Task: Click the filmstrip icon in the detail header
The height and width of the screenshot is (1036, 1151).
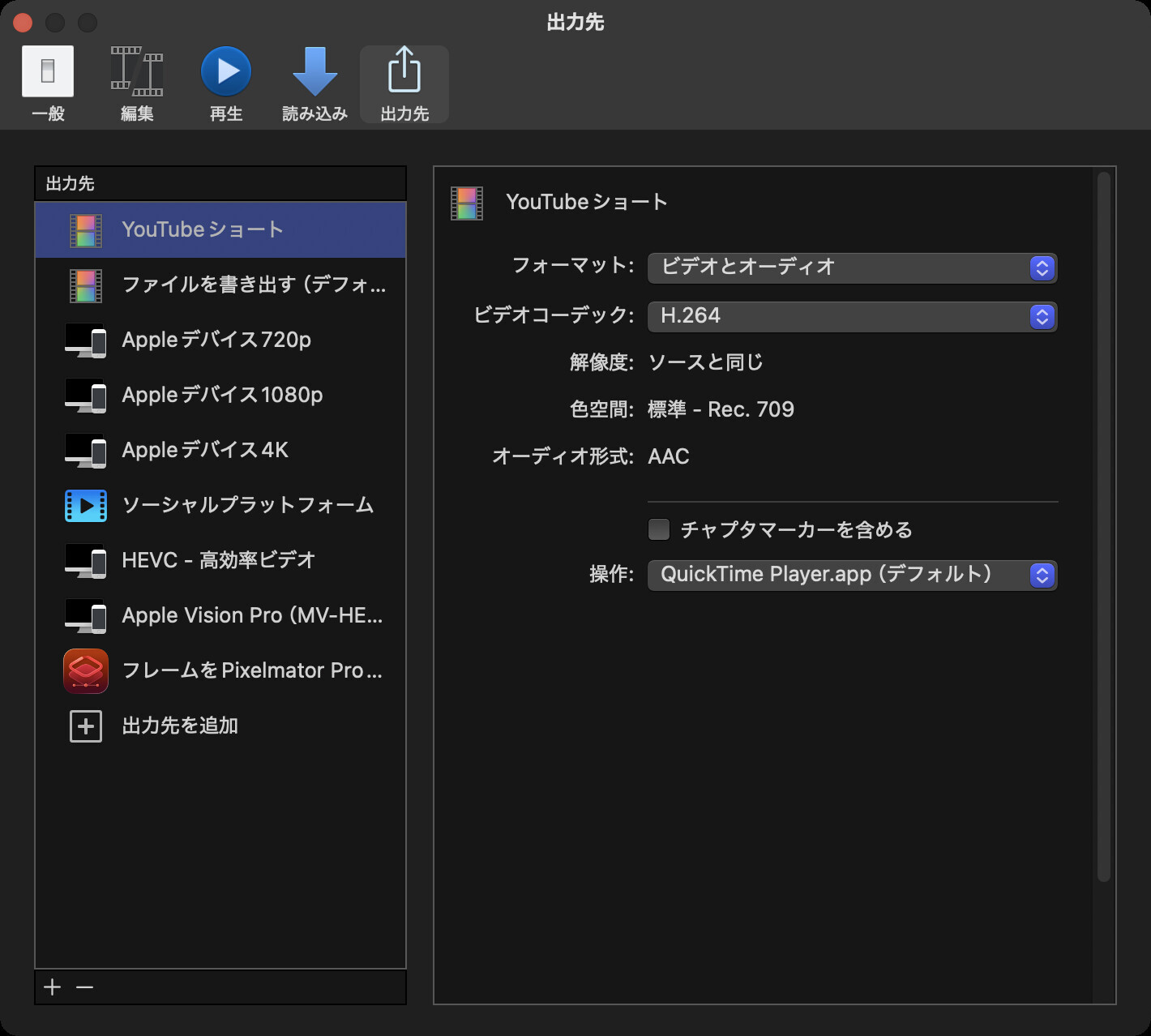Action: click(x=467, y=203)
